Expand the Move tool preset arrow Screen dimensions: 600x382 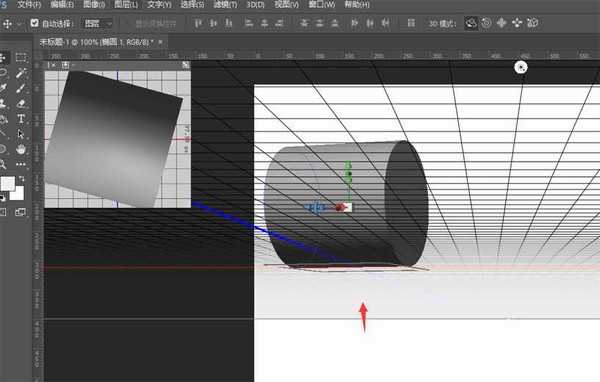pos(19,24)
